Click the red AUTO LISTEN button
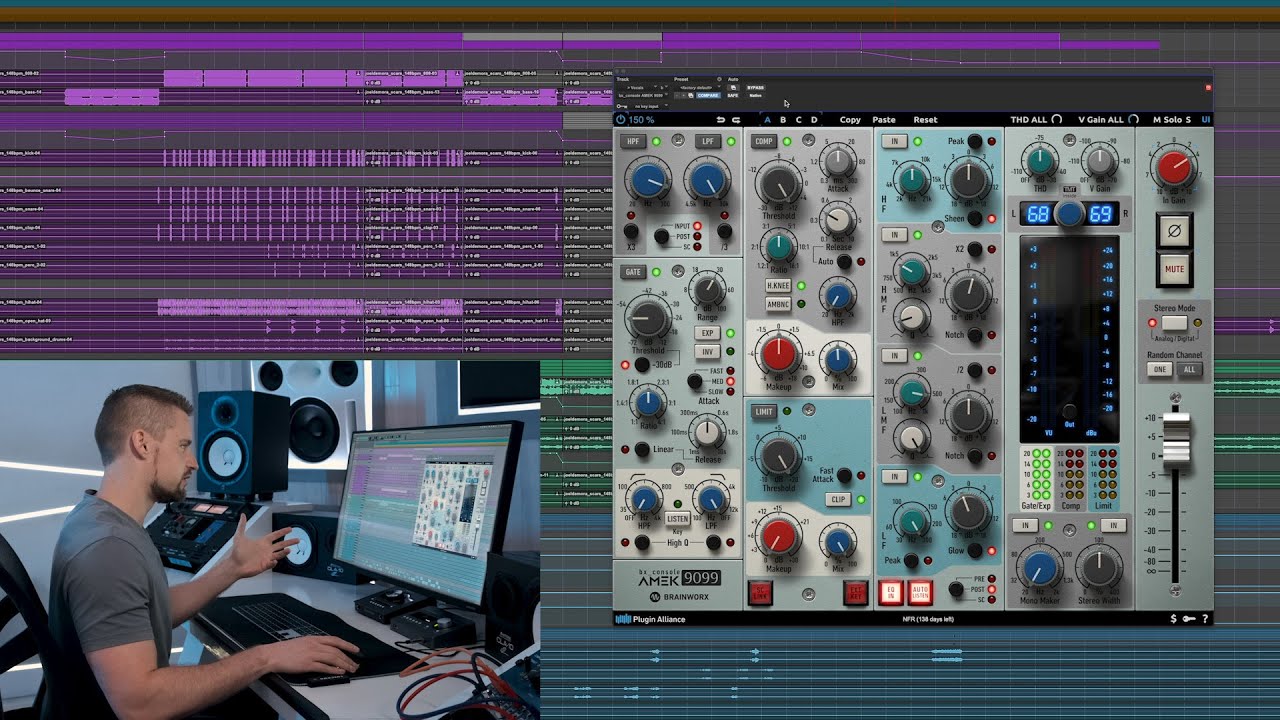1280x720 pixels. pos(920,593)
